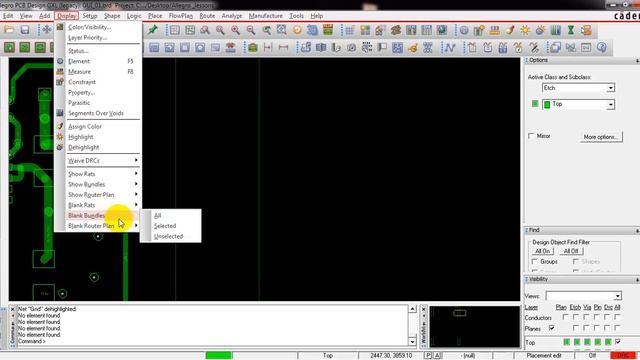This screenshot has height=360, width=640.
Task: Click the Dehighlight sun icon
Action: coord(540,30)
